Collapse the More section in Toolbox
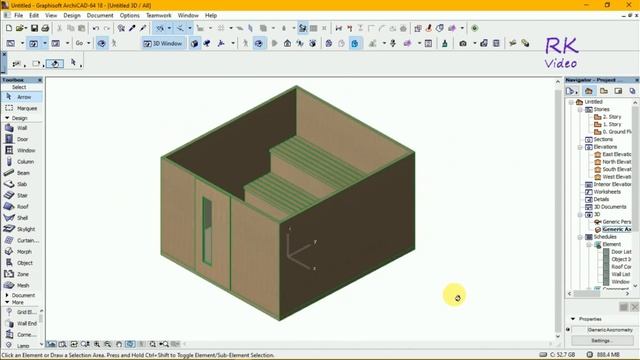The image size is (640, 360). [7, 302]
